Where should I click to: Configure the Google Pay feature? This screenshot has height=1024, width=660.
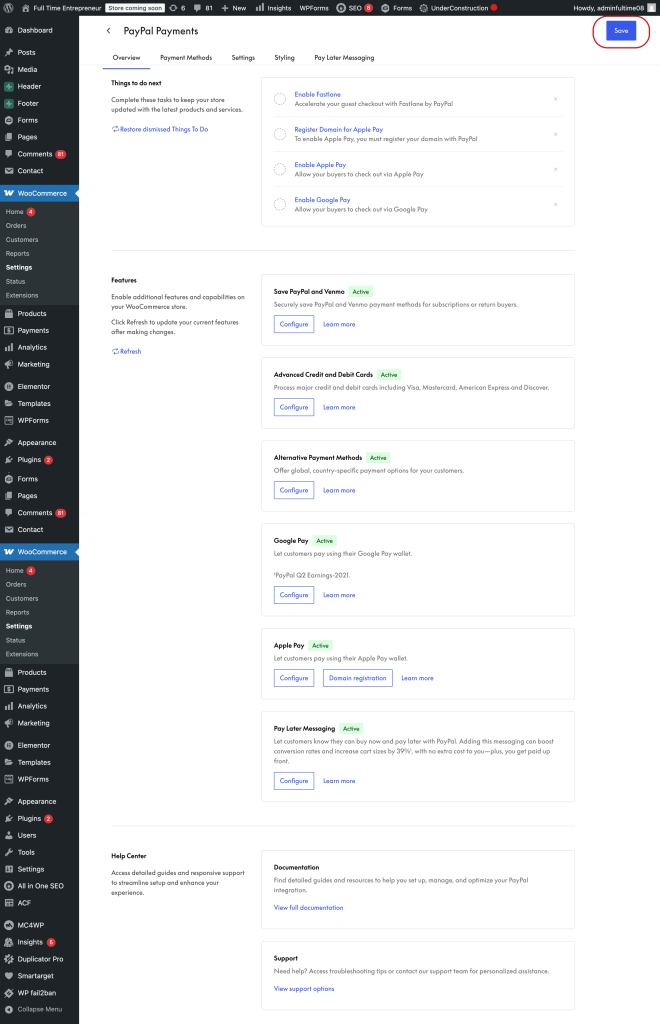[x=294, y=596]
